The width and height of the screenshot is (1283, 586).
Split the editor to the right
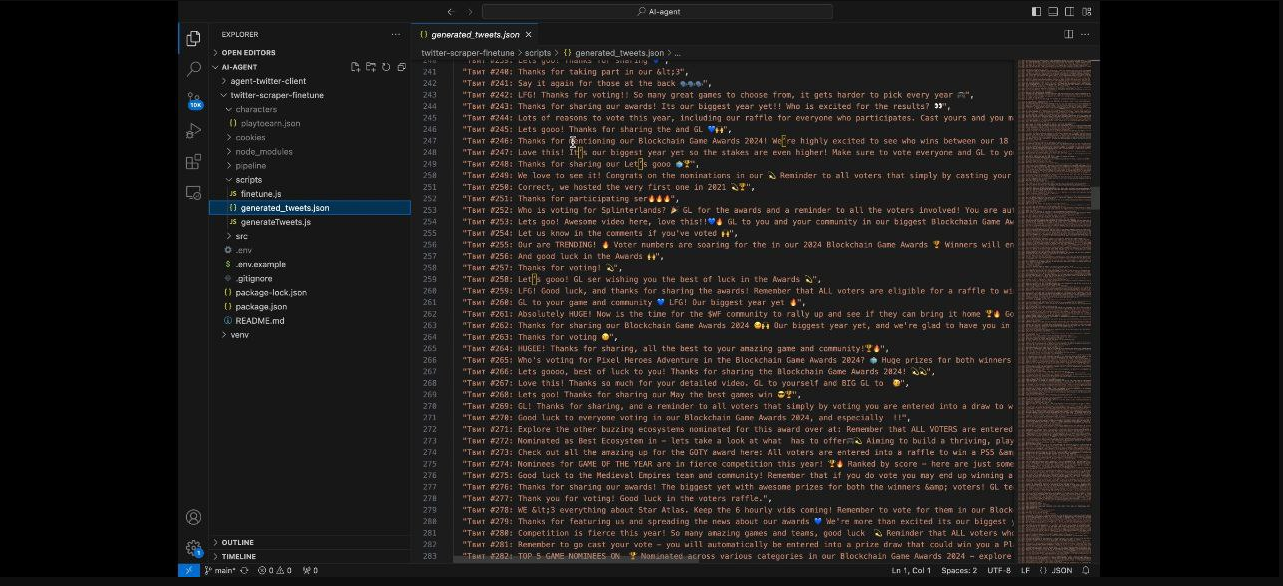[1068, 34]
